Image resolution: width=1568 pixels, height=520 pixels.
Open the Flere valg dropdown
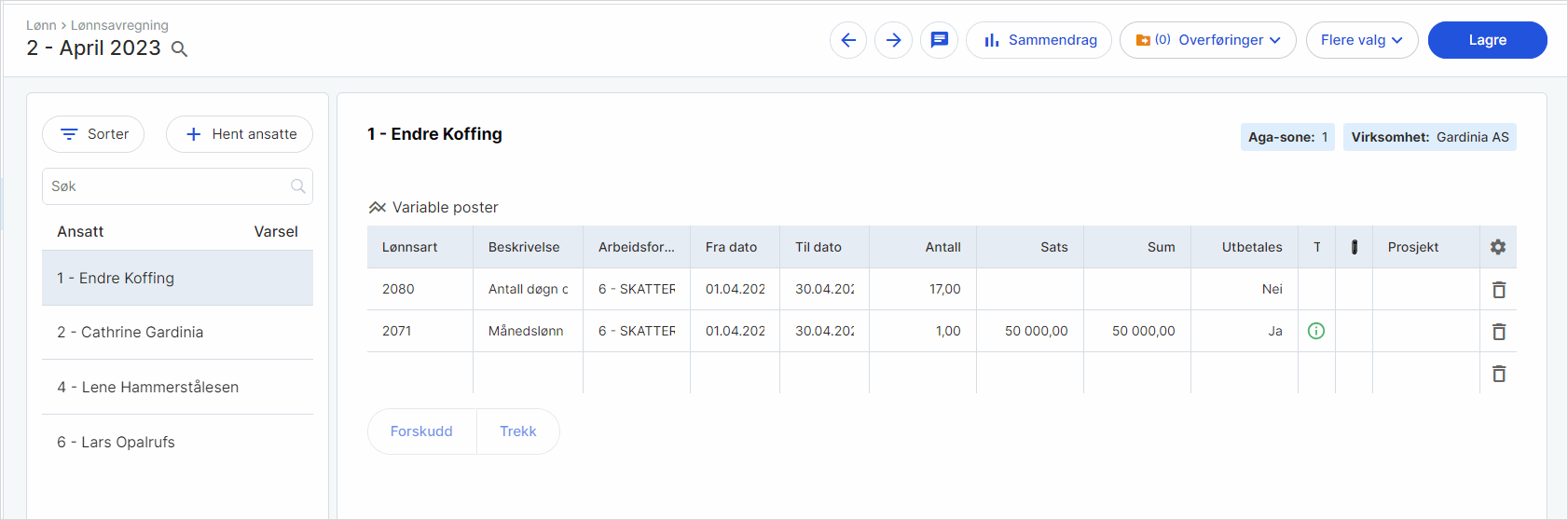point(1361,40)
